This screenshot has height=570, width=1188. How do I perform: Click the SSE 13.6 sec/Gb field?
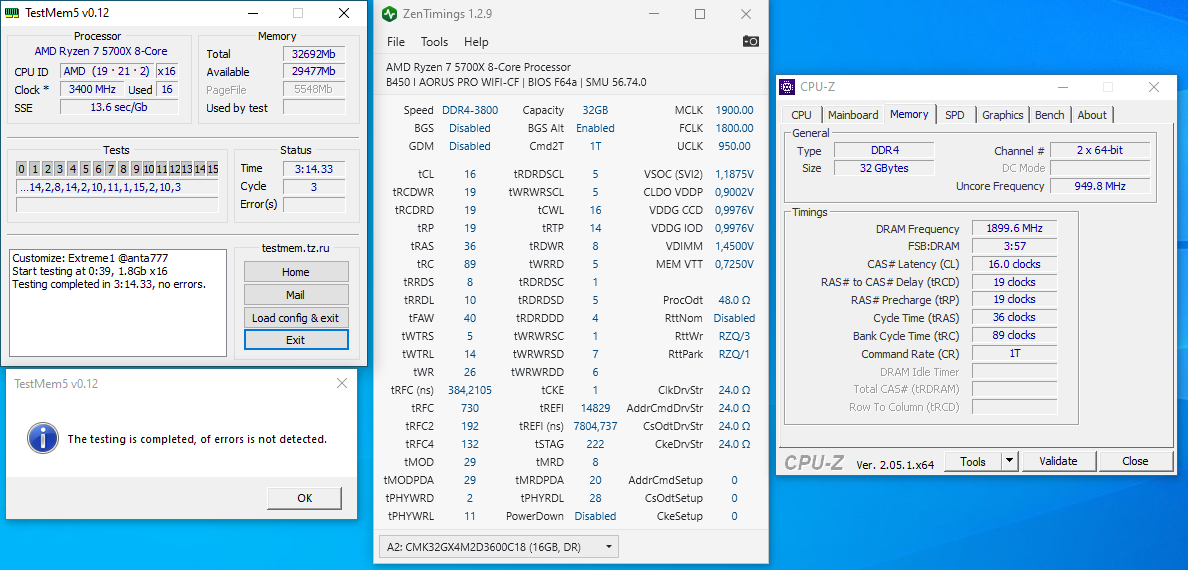tap(119, 108)
